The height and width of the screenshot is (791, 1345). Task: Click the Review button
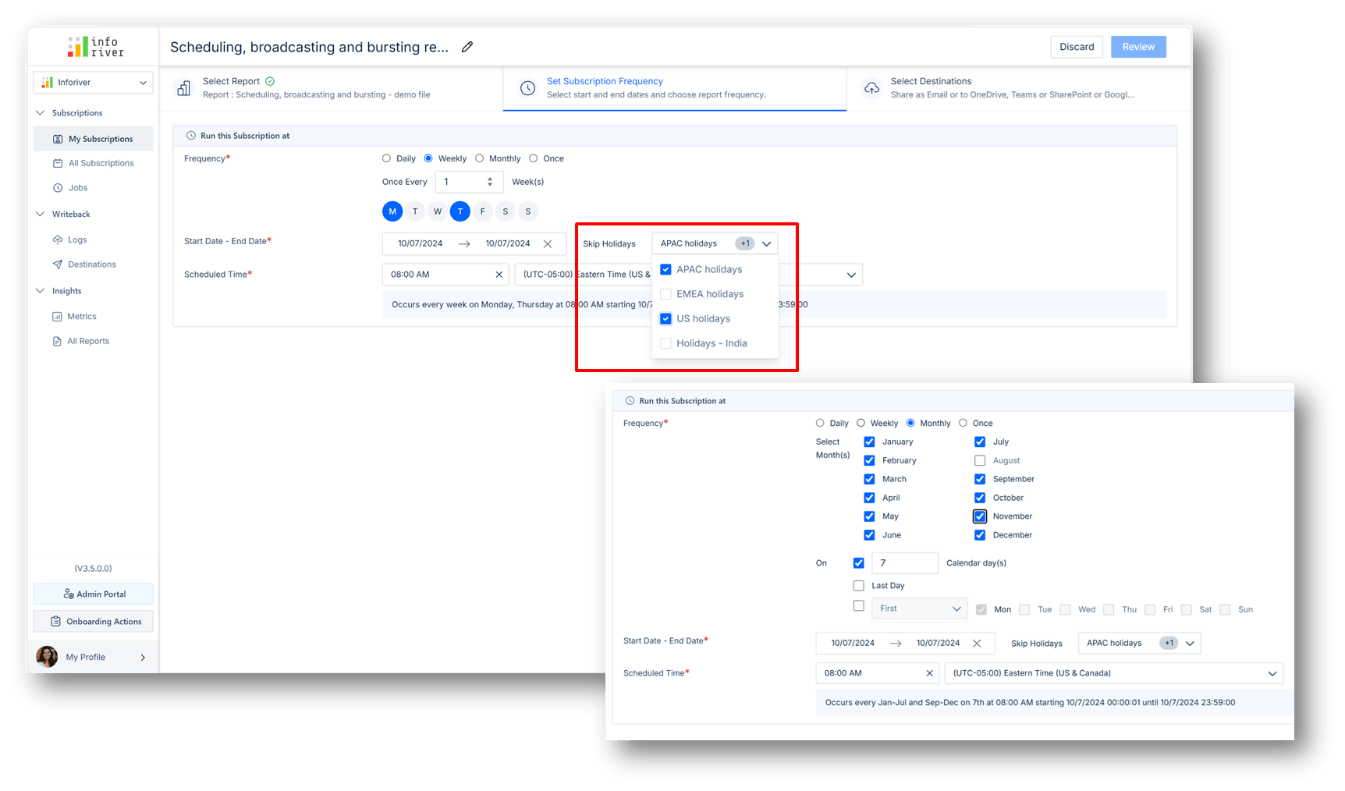(1138, 47)
